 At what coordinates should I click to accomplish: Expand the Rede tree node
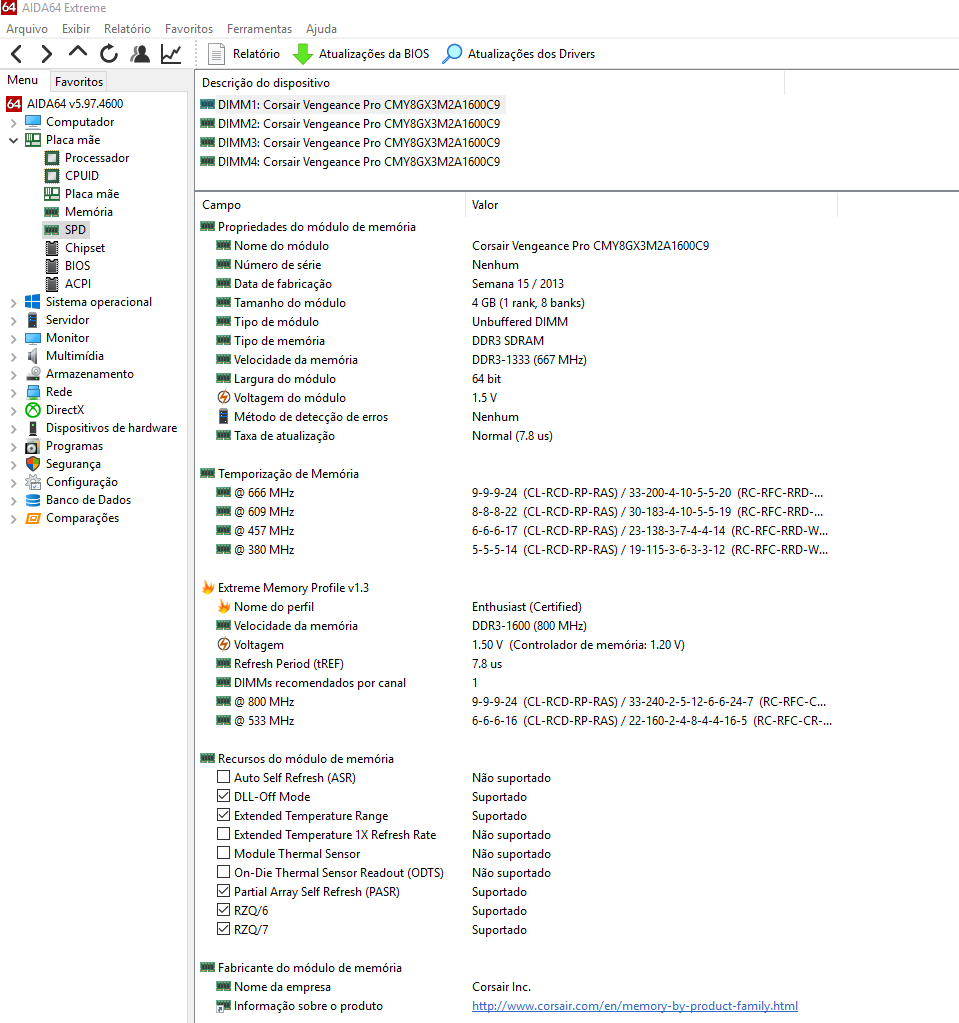click(13, 392)
